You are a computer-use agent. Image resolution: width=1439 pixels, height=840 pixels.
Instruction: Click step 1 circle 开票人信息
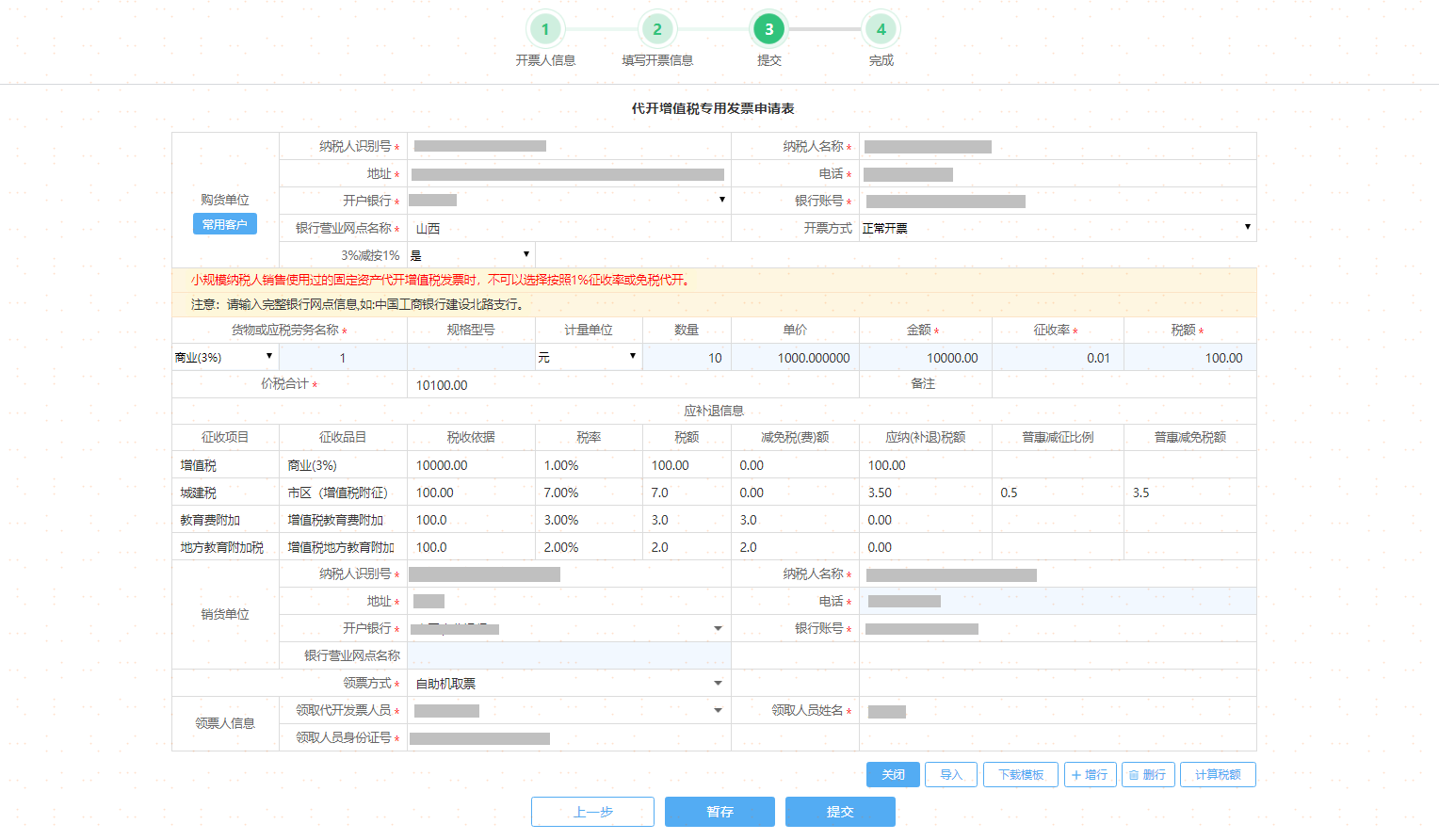(545, 29)
